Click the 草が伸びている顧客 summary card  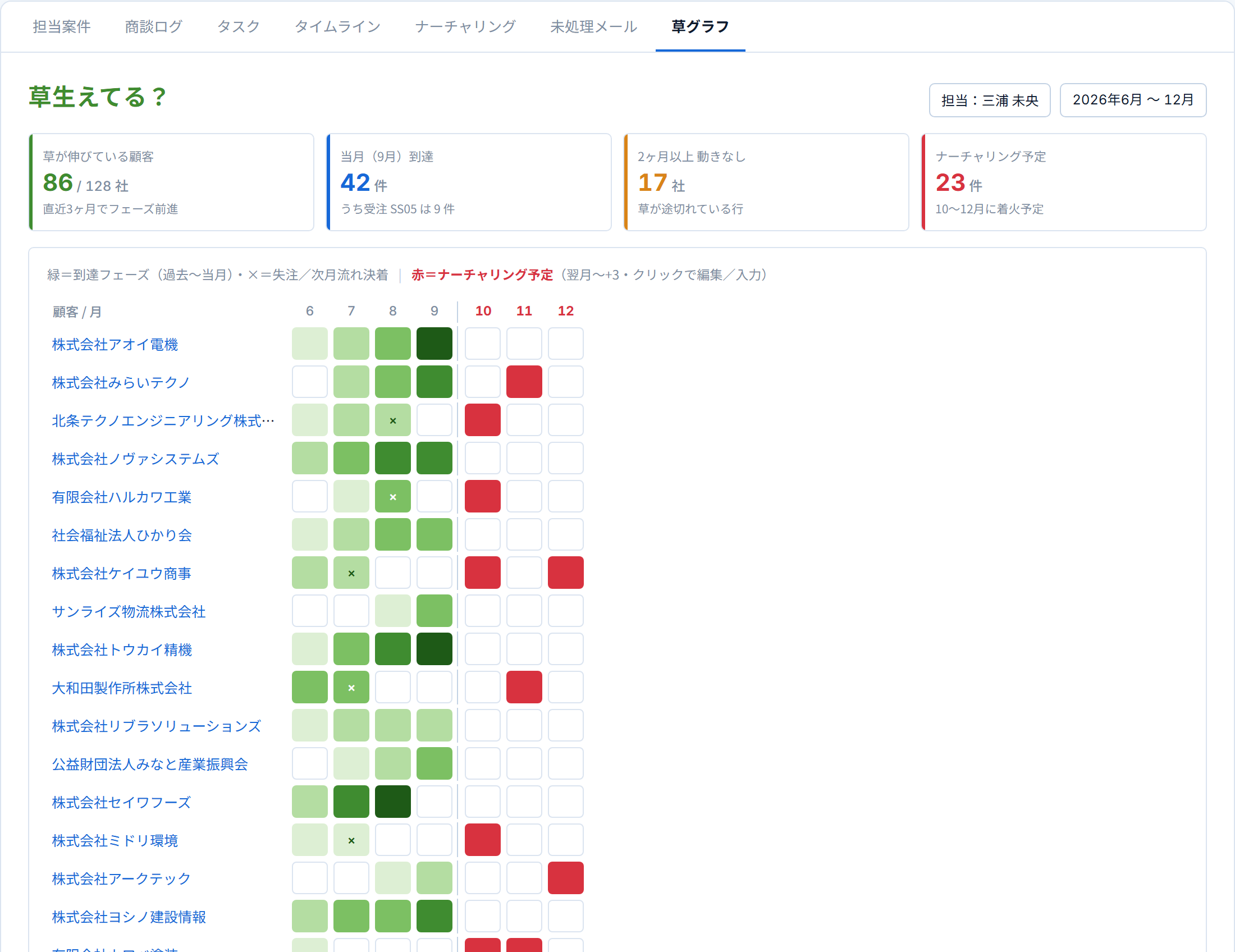pyautogui.click(x=171, y=182)
